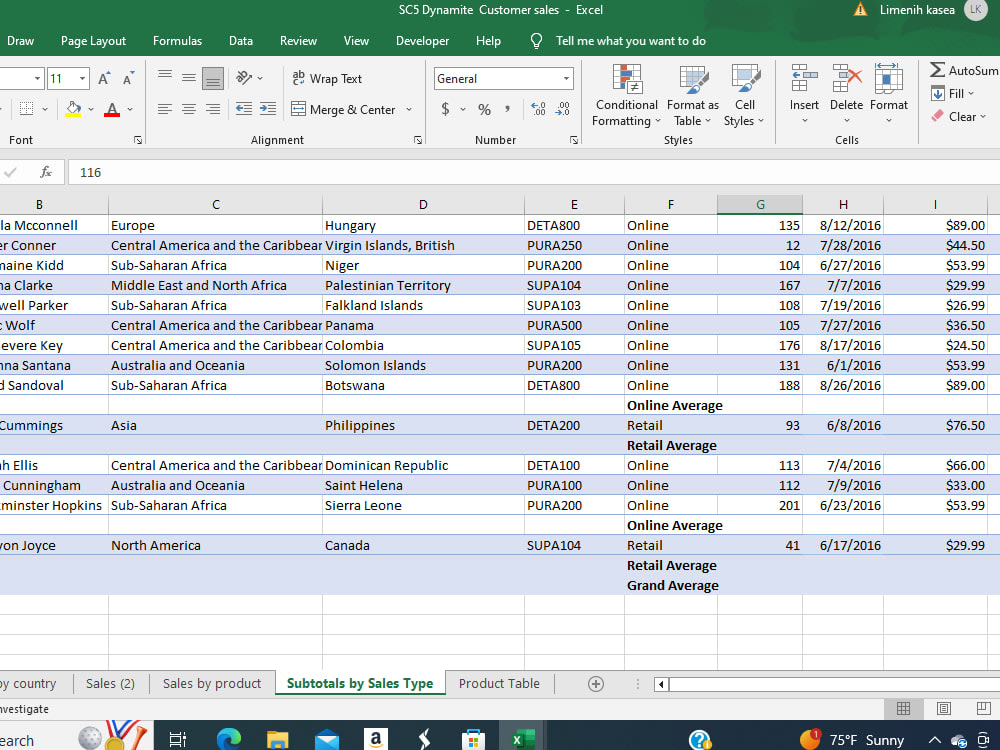Apply the Percent Style number format
This screenshot has width=1000, height=750.
[x=483, y=110]
